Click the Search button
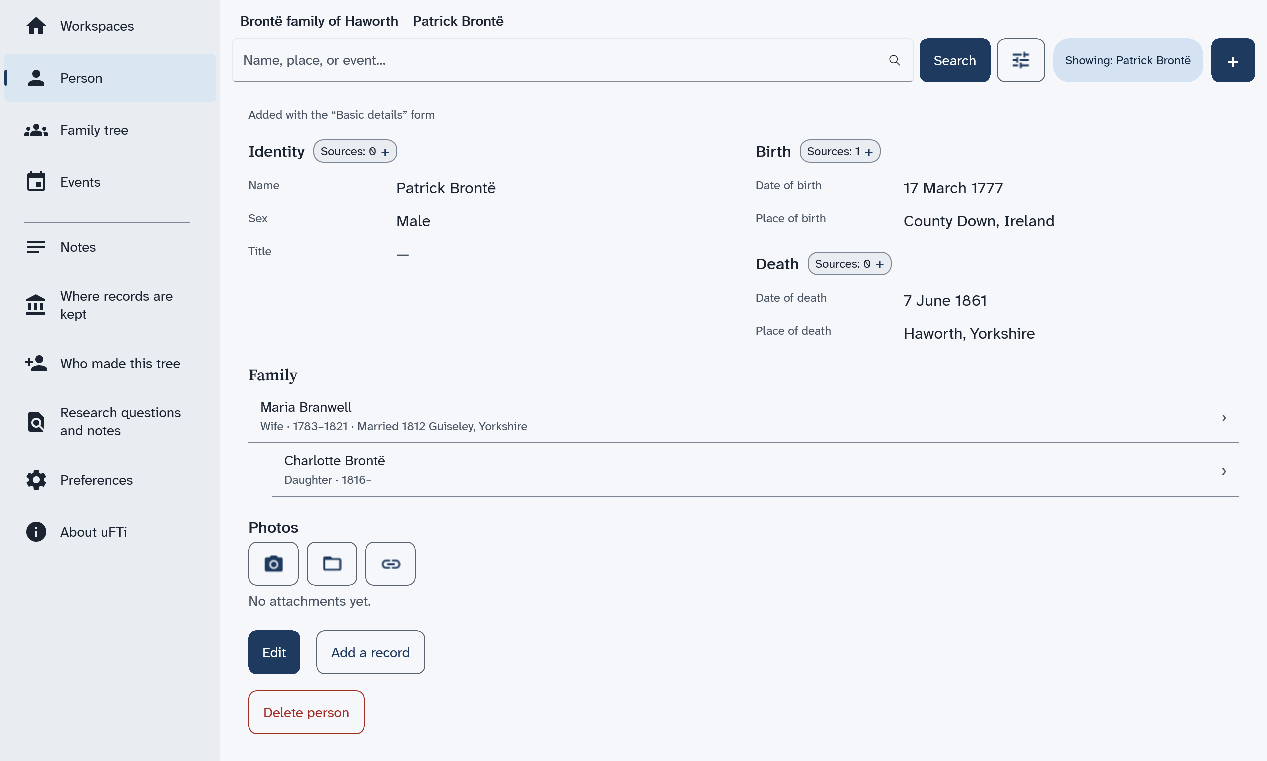 (955, 60)
